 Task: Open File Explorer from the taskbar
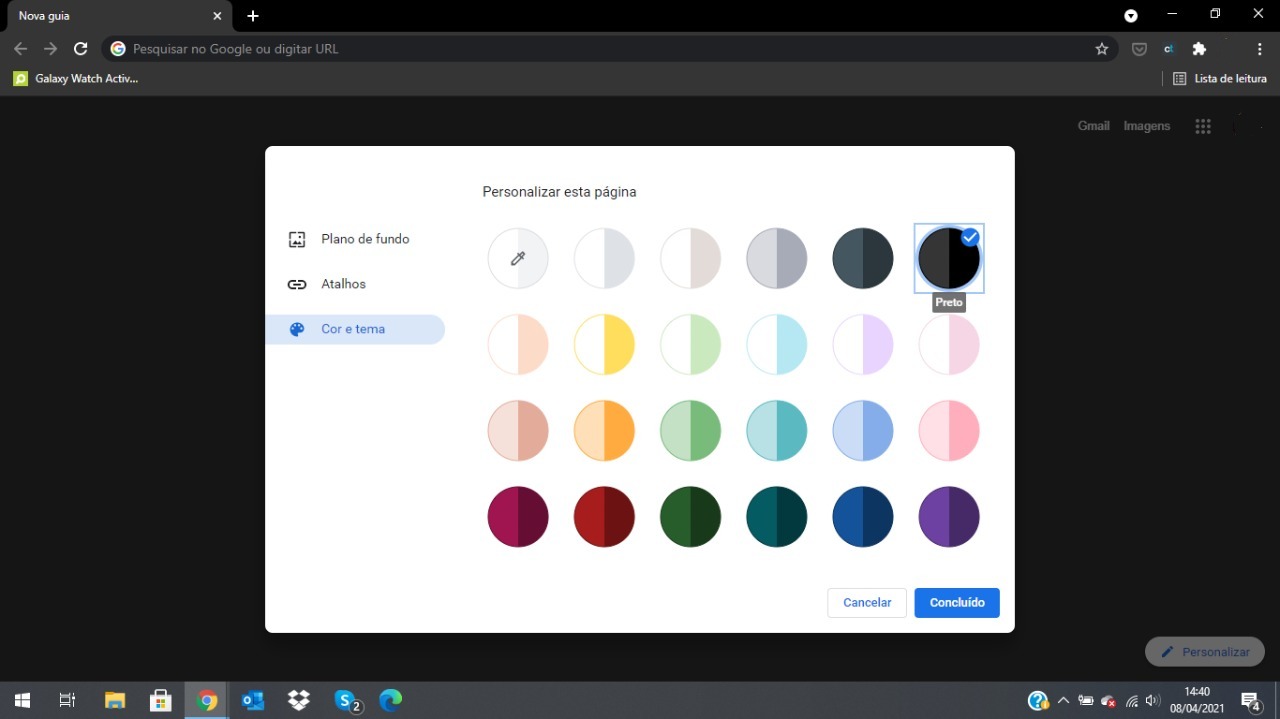114,700
